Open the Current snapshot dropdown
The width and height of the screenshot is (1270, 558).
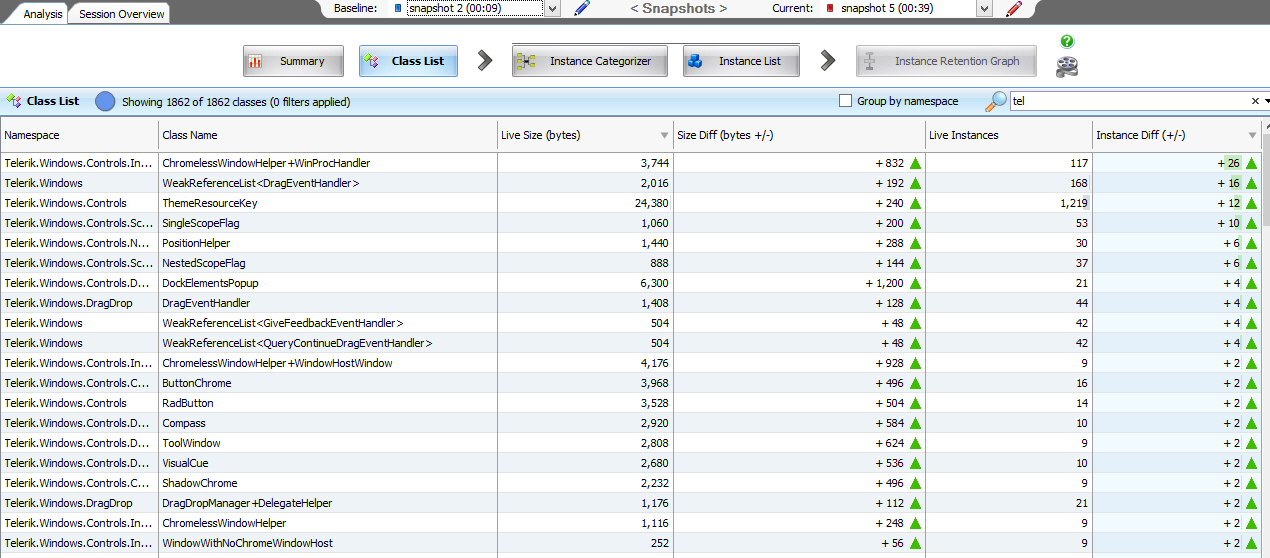tap(985, 9)
